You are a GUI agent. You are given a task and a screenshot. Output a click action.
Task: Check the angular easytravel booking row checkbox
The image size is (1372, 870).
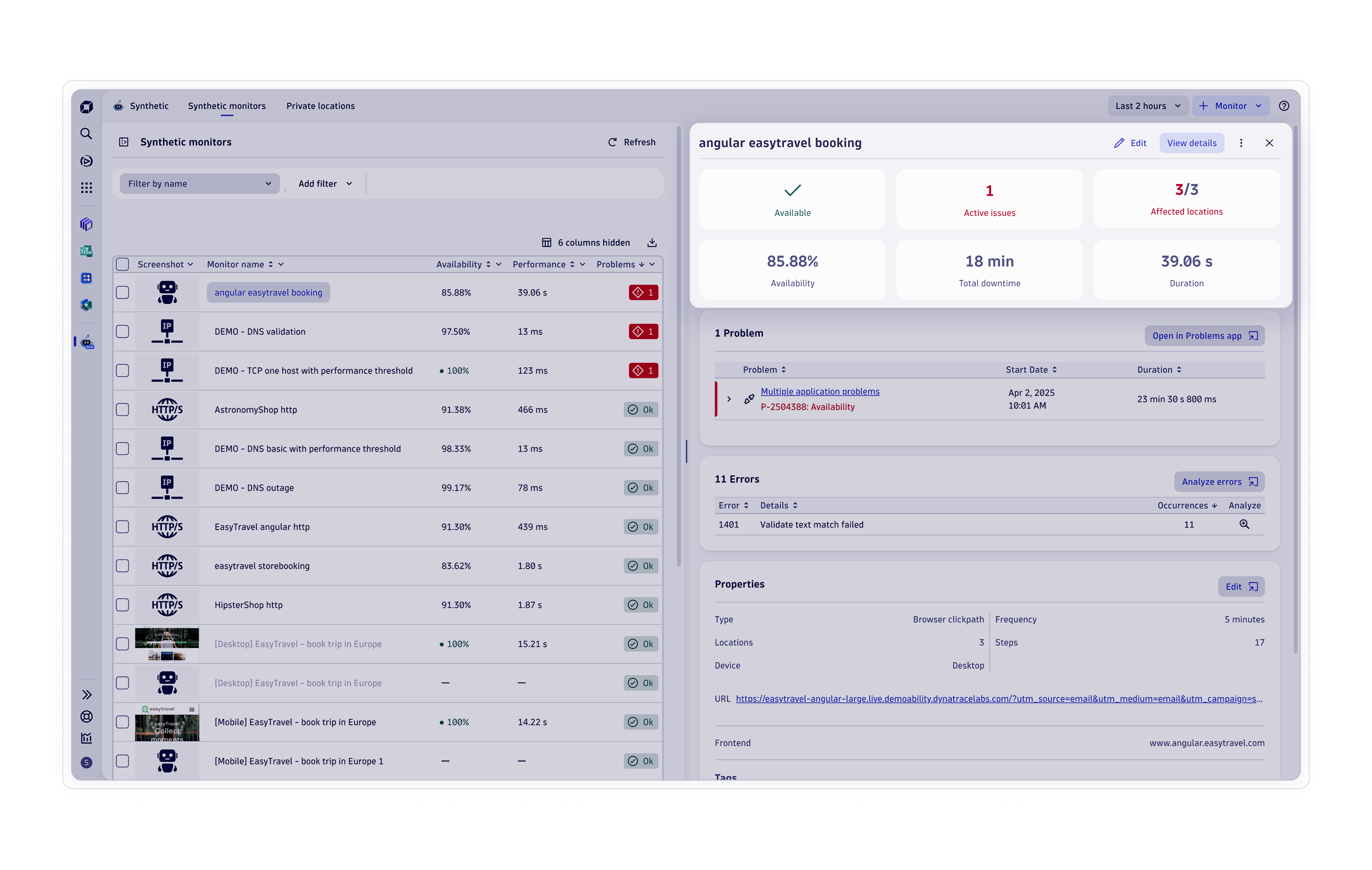(123, 293)
